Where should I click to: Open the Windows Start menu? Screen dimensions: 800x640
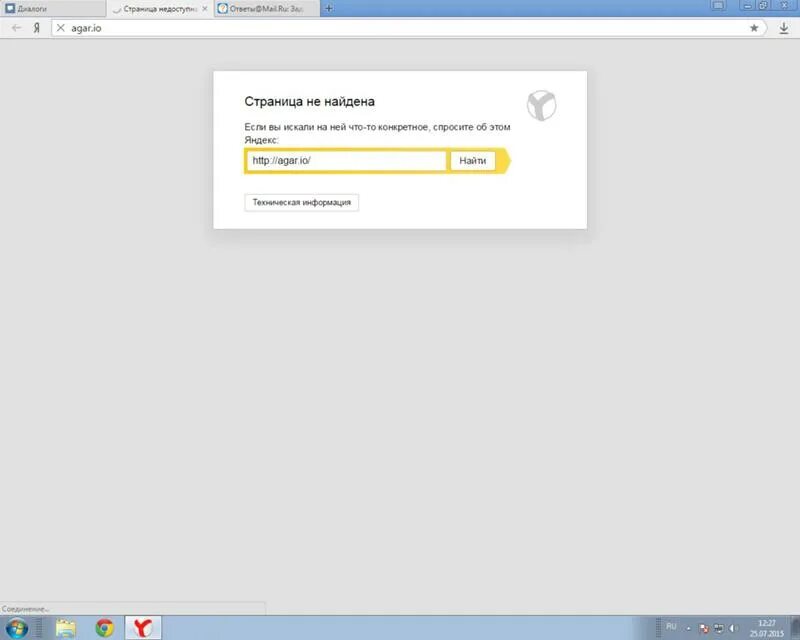click(16, 628)
